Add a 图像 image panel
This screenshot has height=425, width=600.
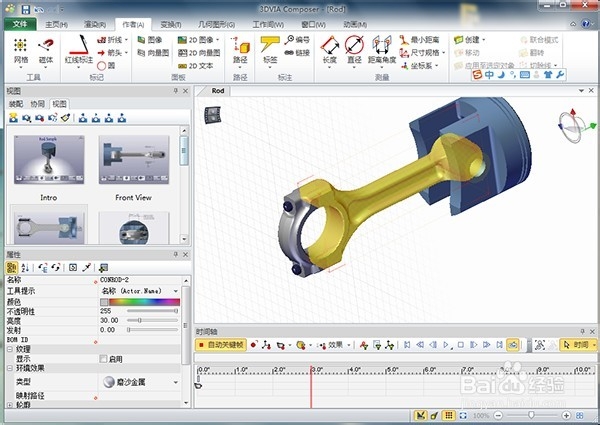(x=150, y=40)
